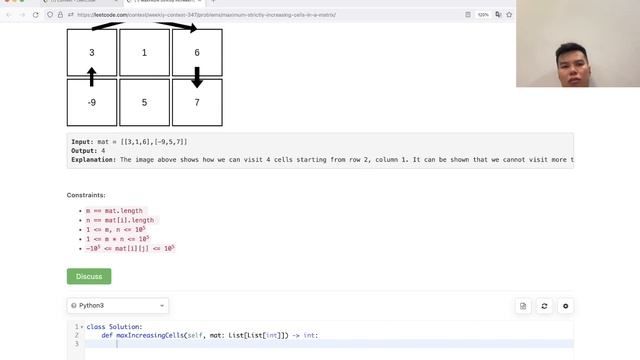
Task: Focus the leetcode.com URL address bar
Action: (206, 15)
